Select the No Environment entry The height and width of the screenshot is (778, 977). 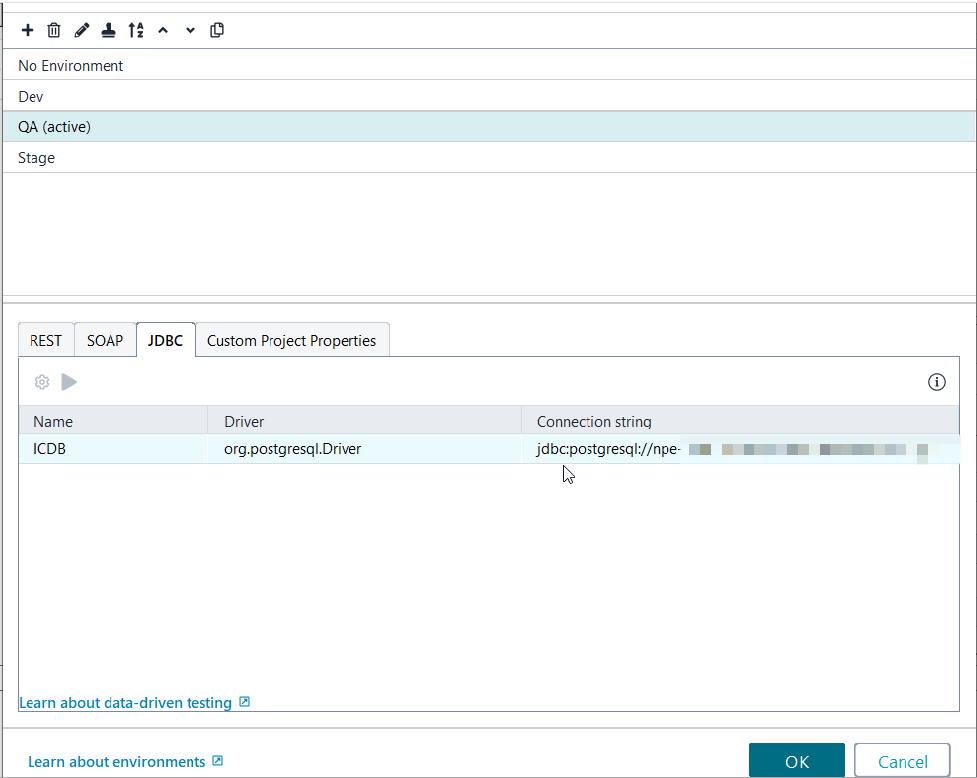click(71, 66)
